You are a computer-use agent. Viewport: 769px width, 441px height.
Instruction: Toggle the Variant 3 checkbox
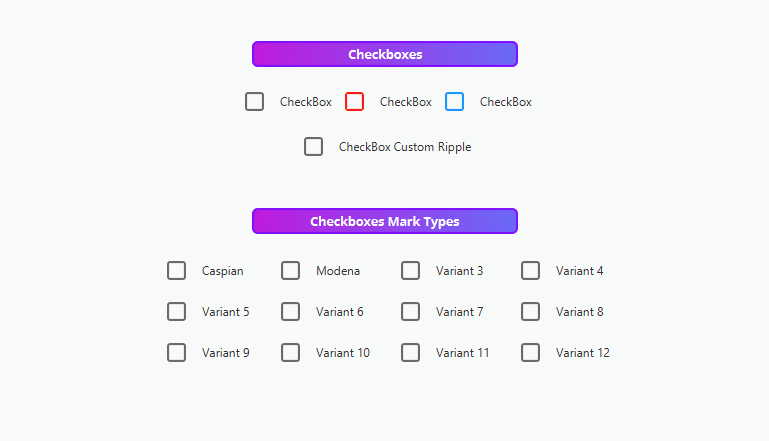[410, 271]
